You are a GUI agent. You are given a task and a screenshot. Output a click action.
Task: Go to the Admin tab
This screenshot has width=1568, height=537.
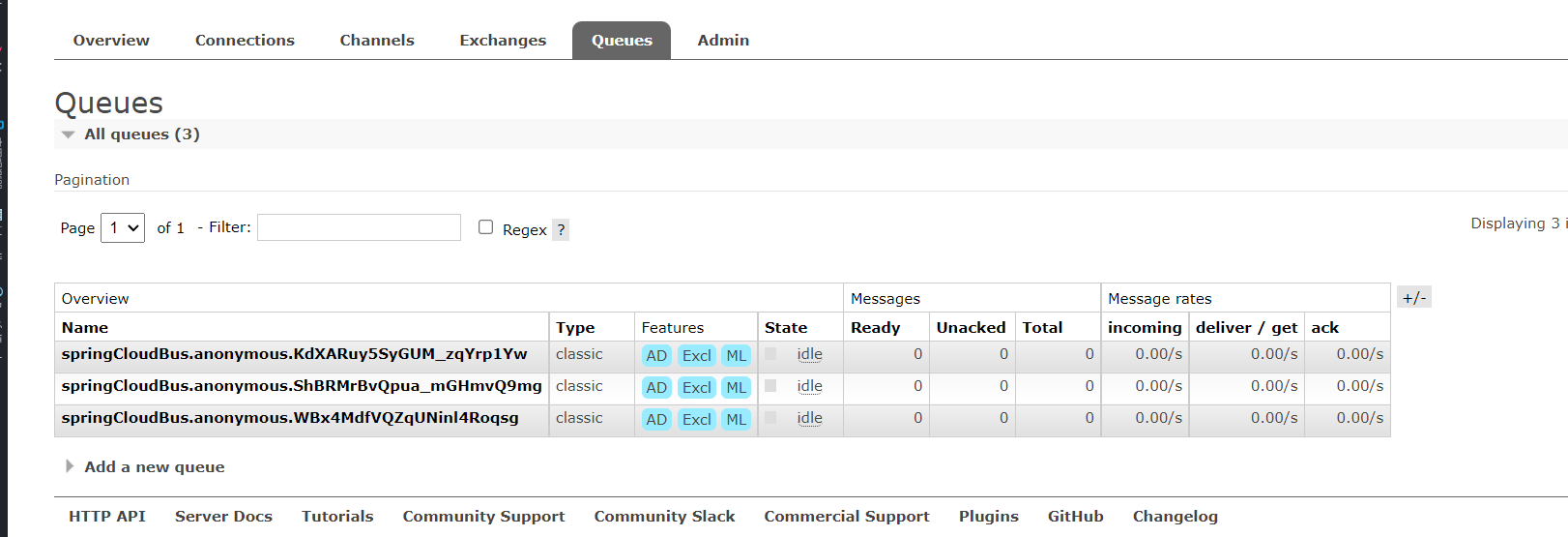[723, 41]
